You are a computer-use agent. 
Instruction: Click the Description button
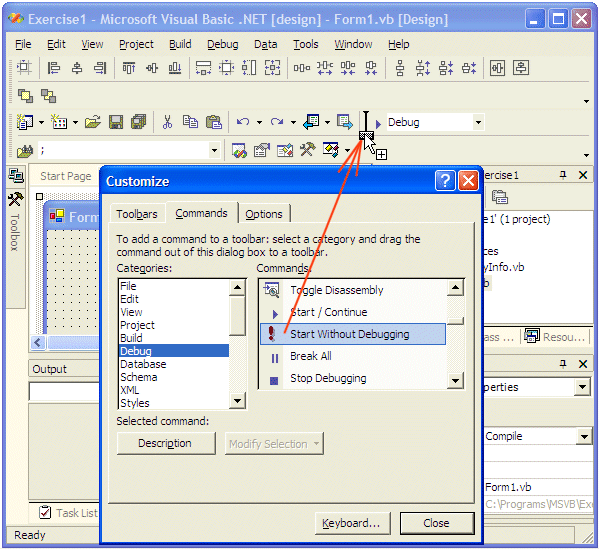(165, 443)
